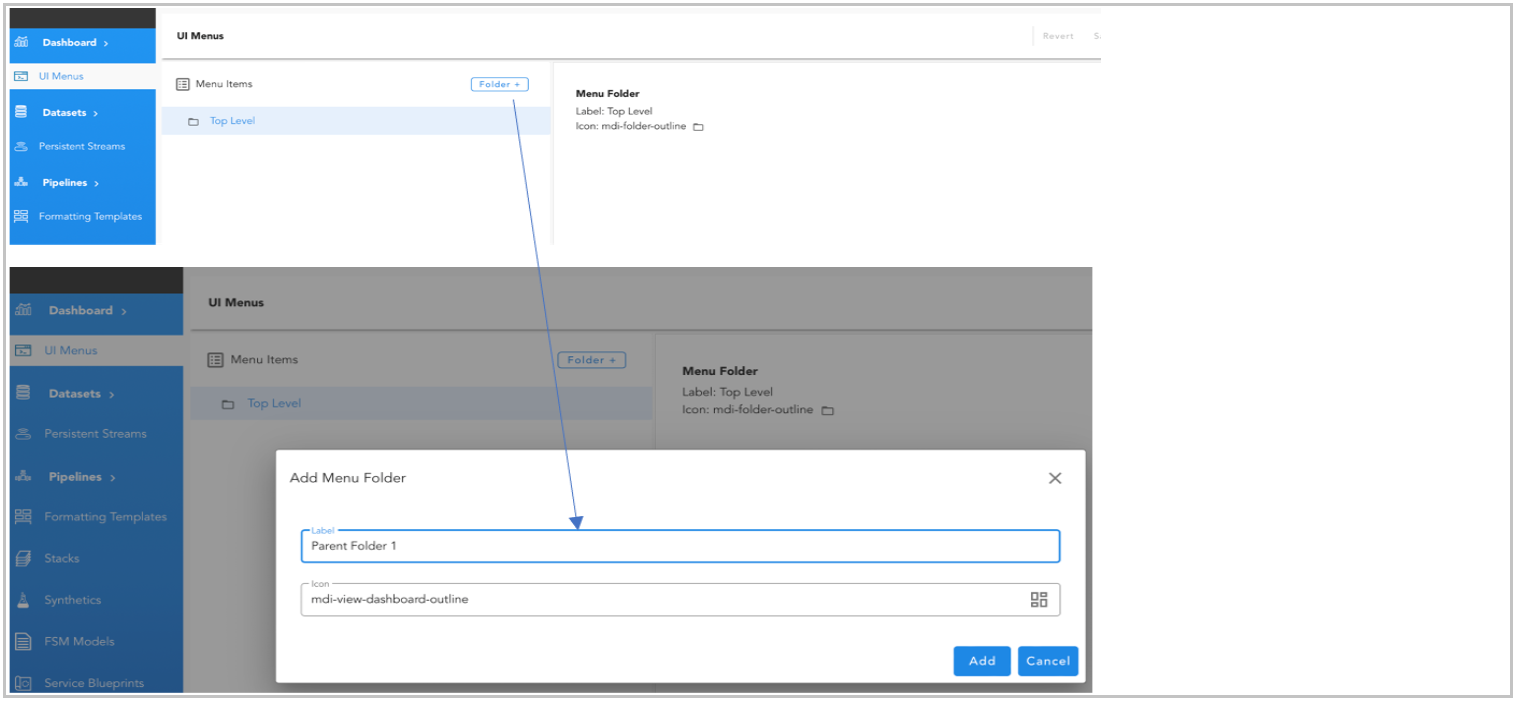The width and height of the screenshot is (1513, 702).
Task: Expand the Dashboard chevron in the upper sidebar
Action: [x=106, y=43]
